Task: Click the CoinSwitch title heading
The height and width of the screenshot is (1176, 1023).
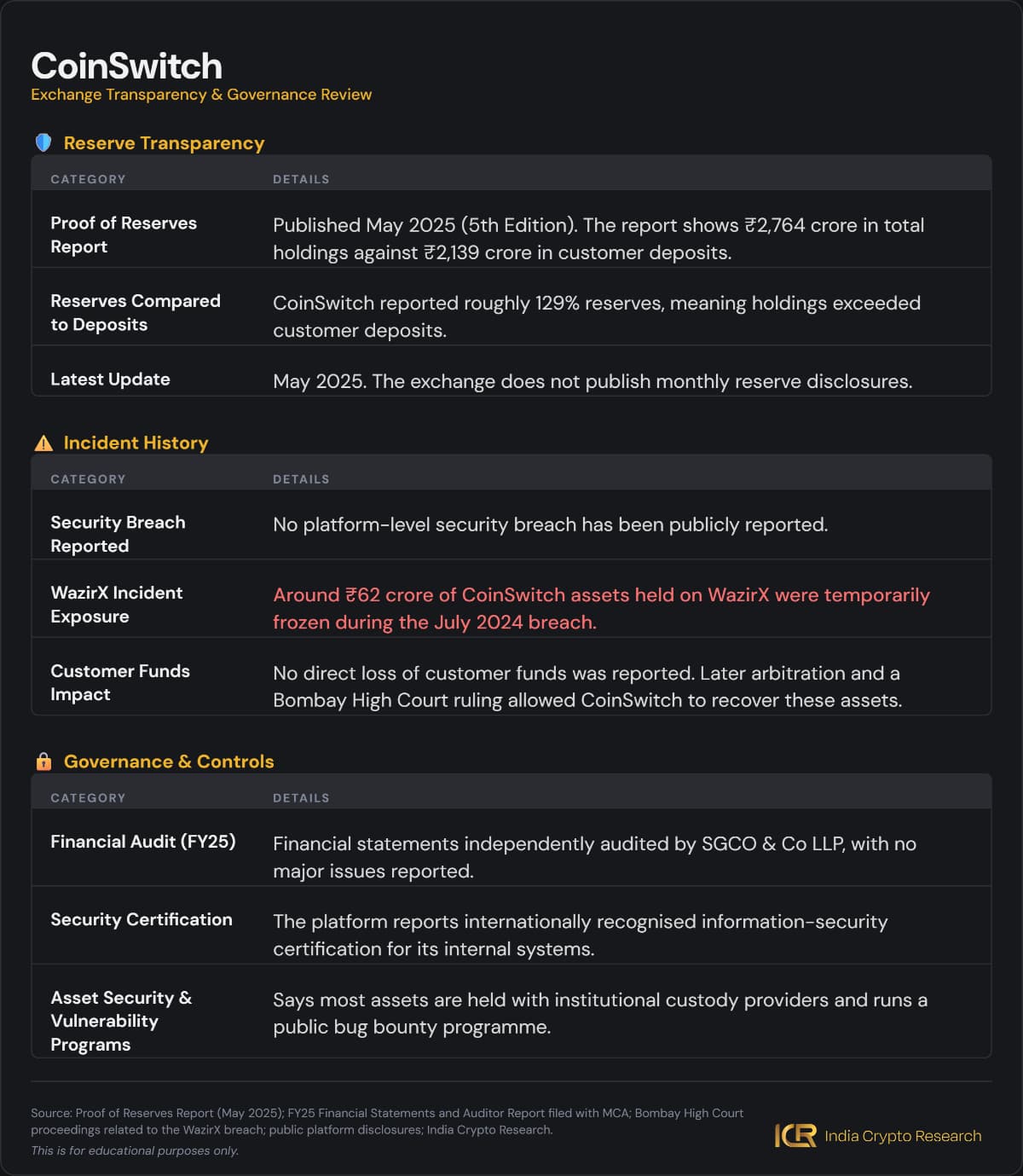Action: (x=126, y=66)
